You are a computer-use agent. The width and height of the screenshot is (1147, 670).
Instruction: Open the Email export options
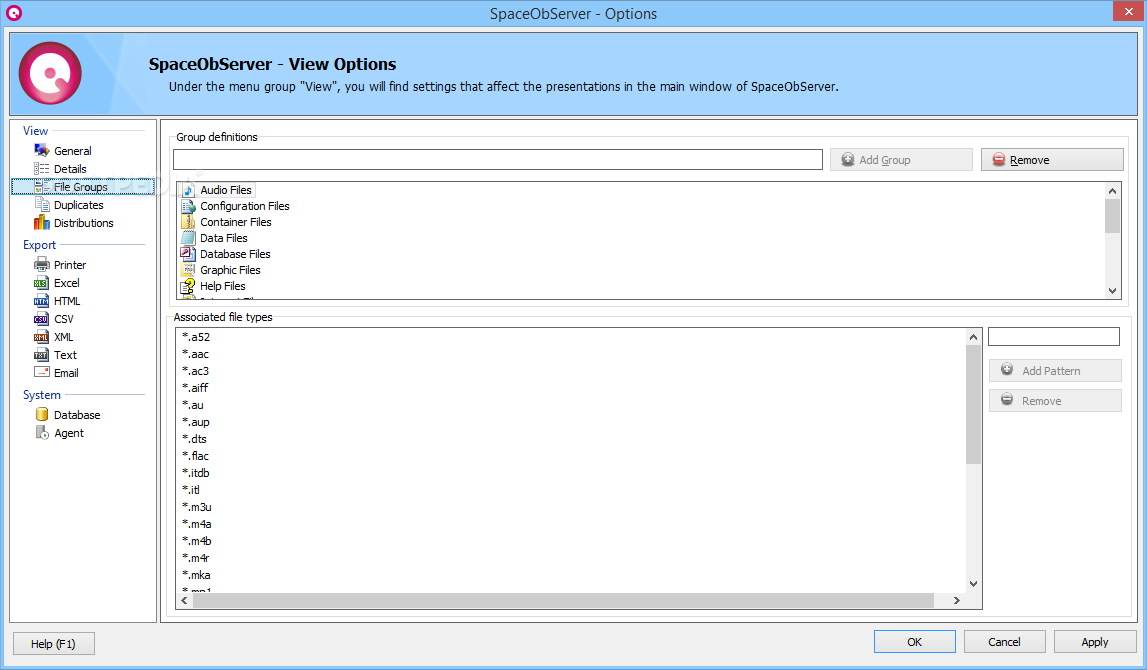click(66, 373)
